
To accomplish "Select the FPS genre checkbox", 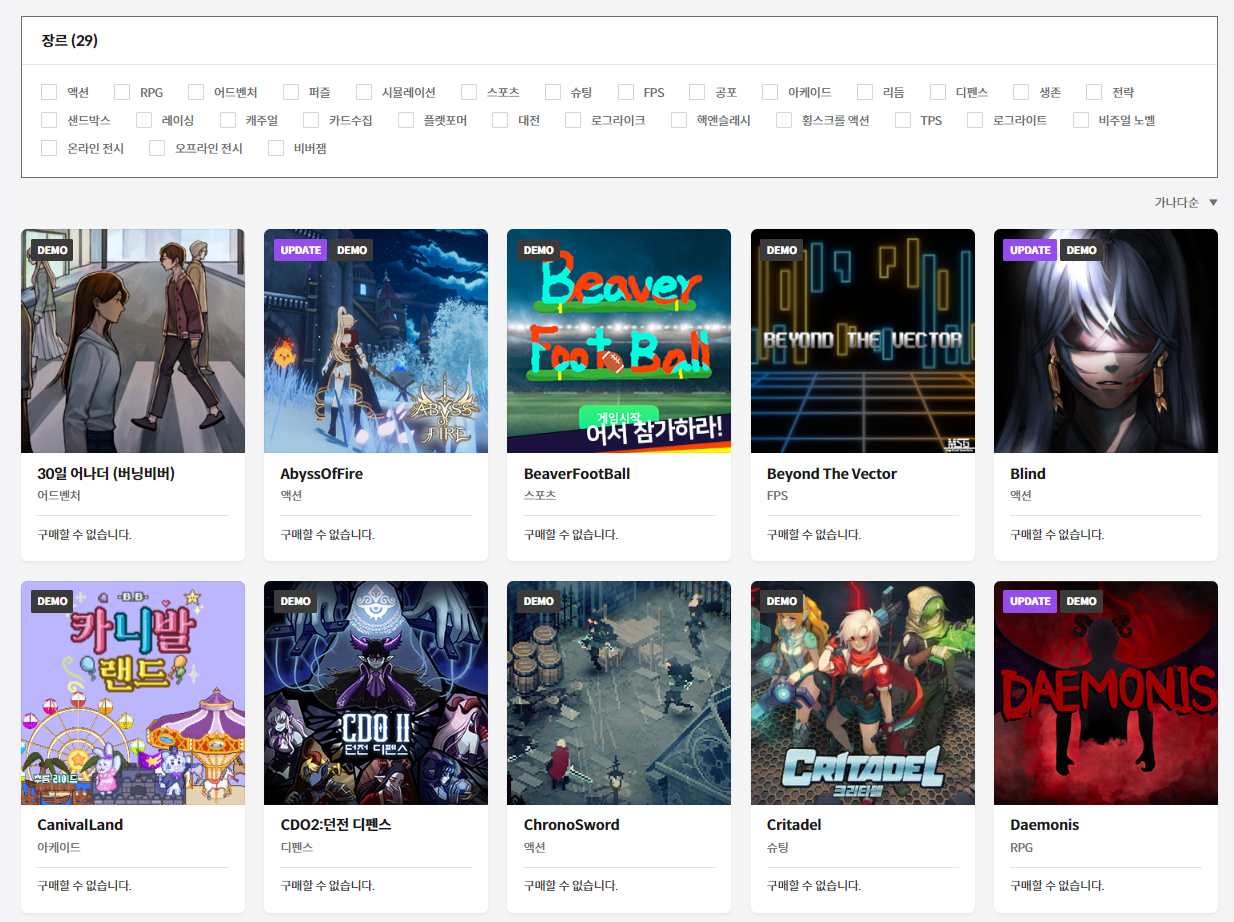I will (626, 92).
